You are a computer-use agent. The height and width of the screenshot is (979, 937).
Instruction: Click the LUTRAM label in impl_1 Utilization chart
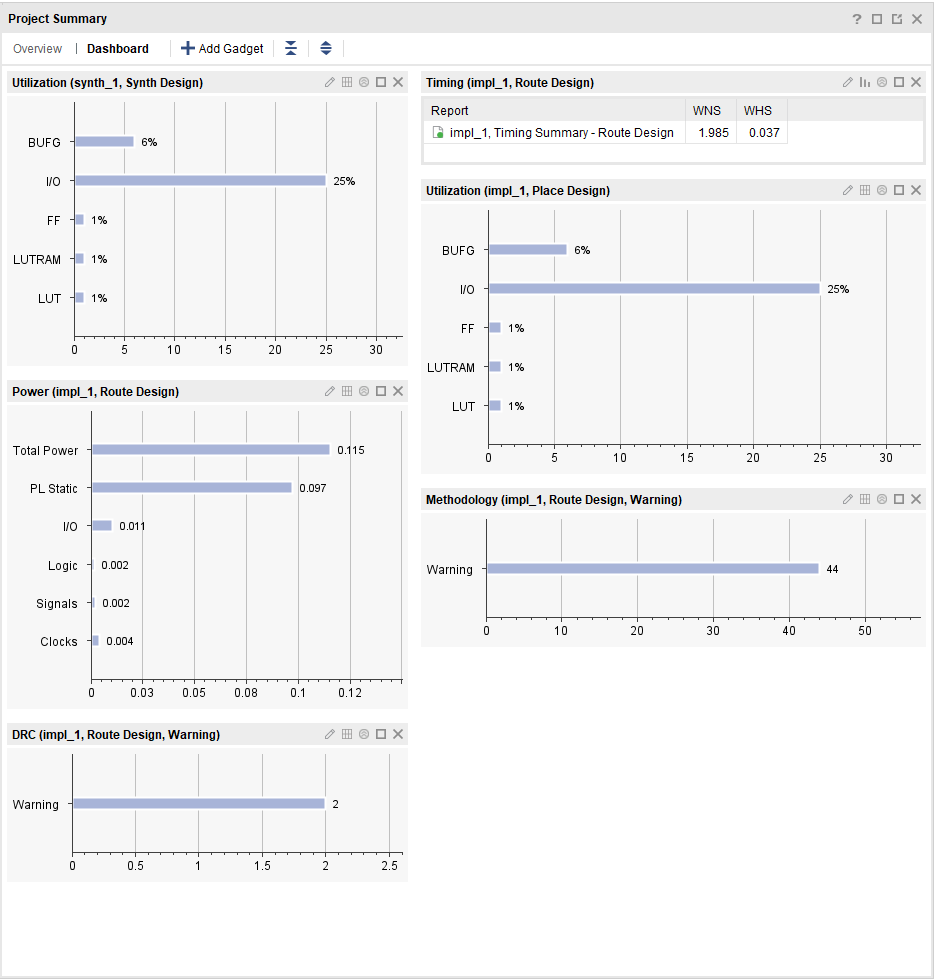pos(451,368)
